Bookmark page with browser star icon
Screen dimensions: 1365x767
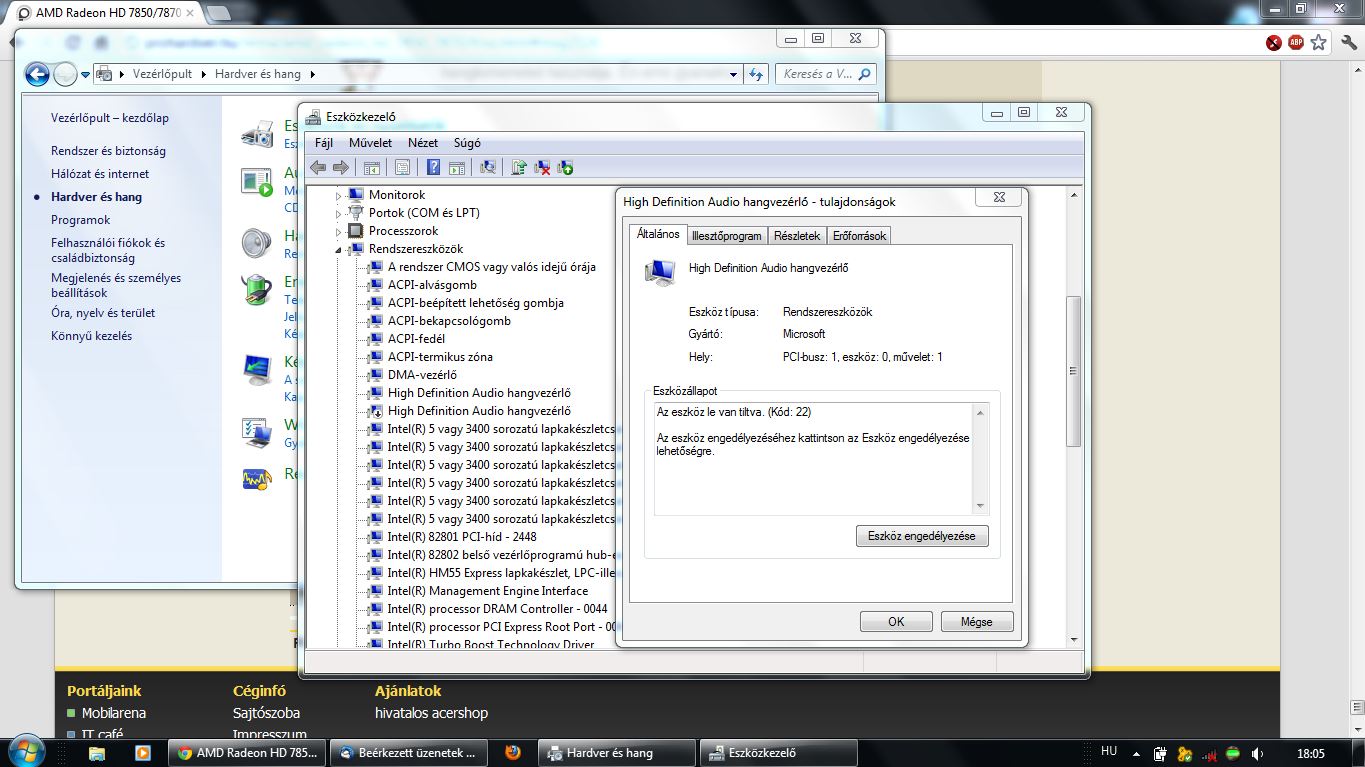[x=1319, y=42]
